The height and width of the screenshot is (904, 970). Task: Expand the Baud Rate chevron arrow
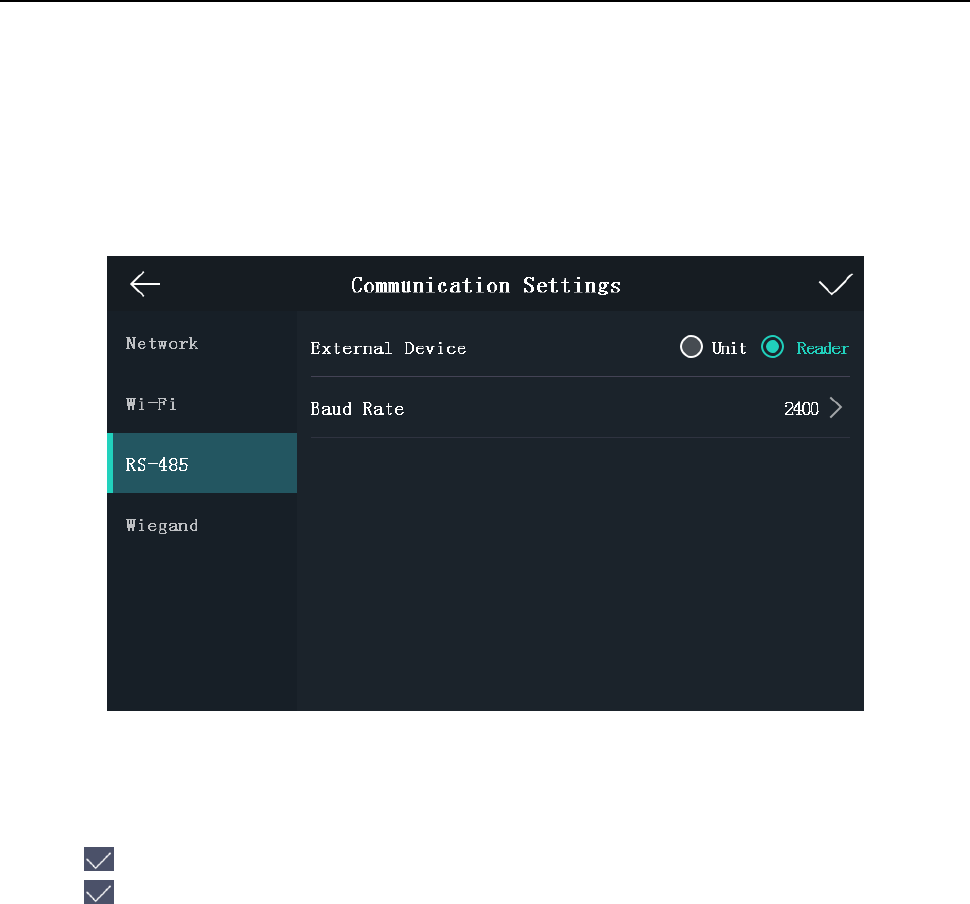[837, 408]
